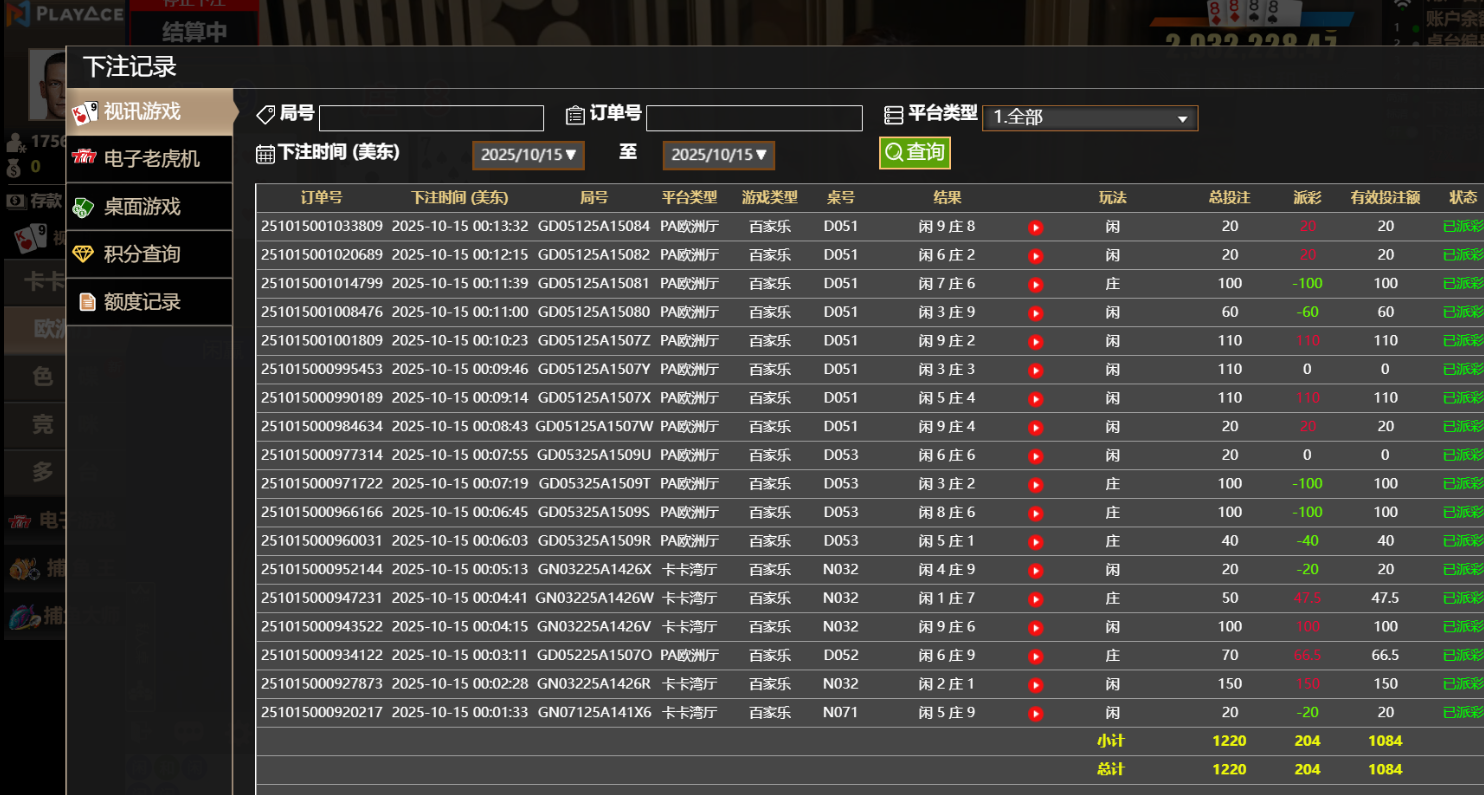Go to 积分查询 in sidebar
The image size is (1484, 795).
[150, 254]
